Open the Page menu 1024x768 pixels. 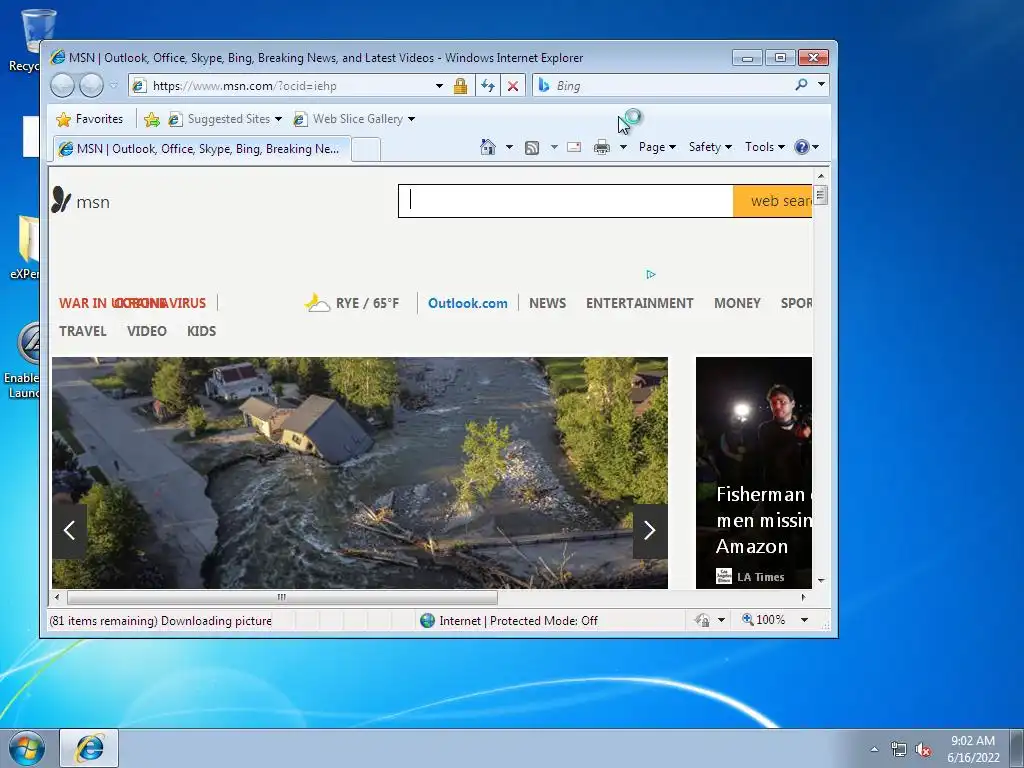coord(657,147)
